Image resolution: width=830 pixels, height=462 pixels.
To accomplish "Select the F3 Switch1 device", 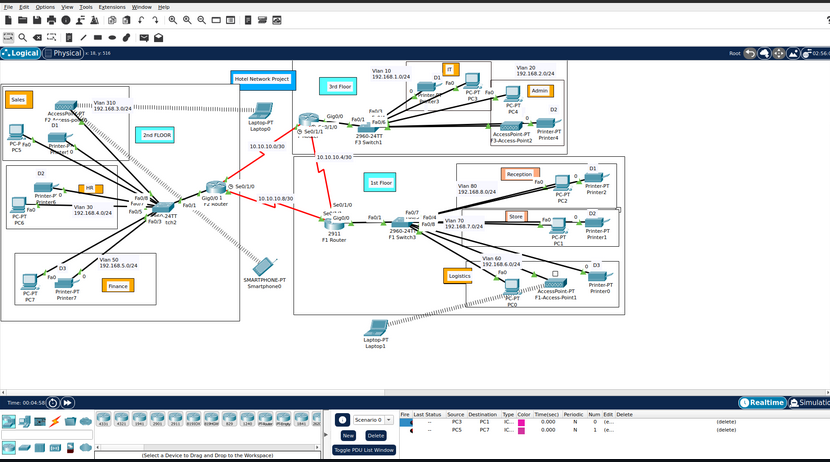I will (368, 129).
